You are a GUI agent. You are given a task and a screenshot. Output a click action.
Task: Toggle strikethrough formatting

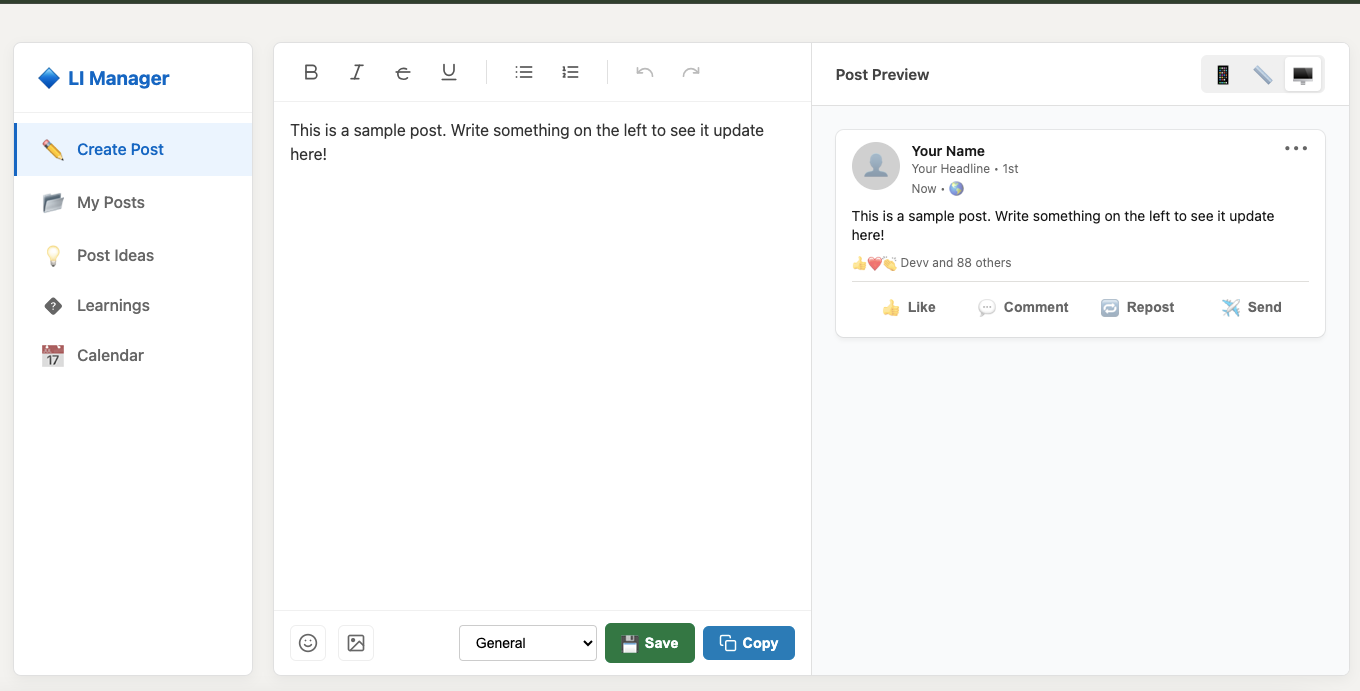(x=403, y=72)
